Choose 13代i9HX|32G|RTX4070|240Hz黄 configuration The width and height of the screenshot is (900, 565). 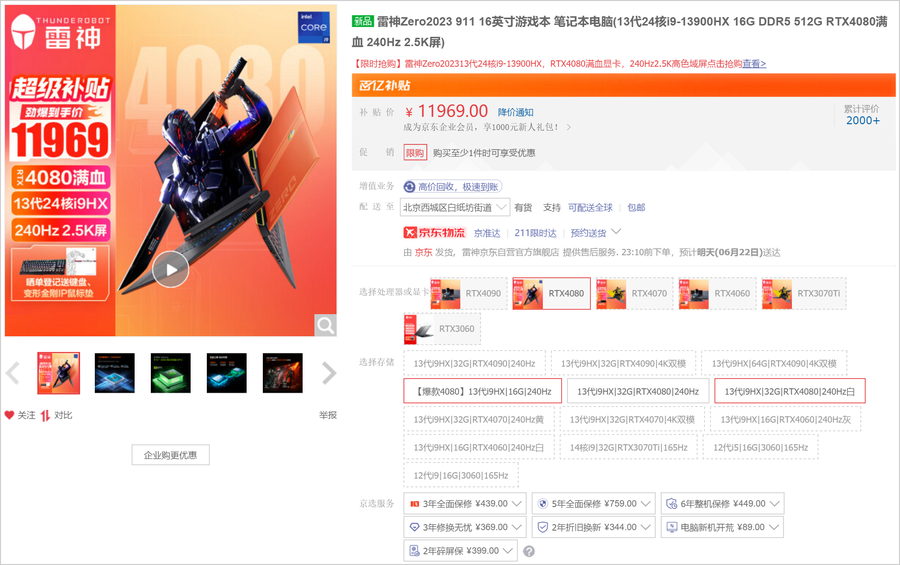click(479, 420)
